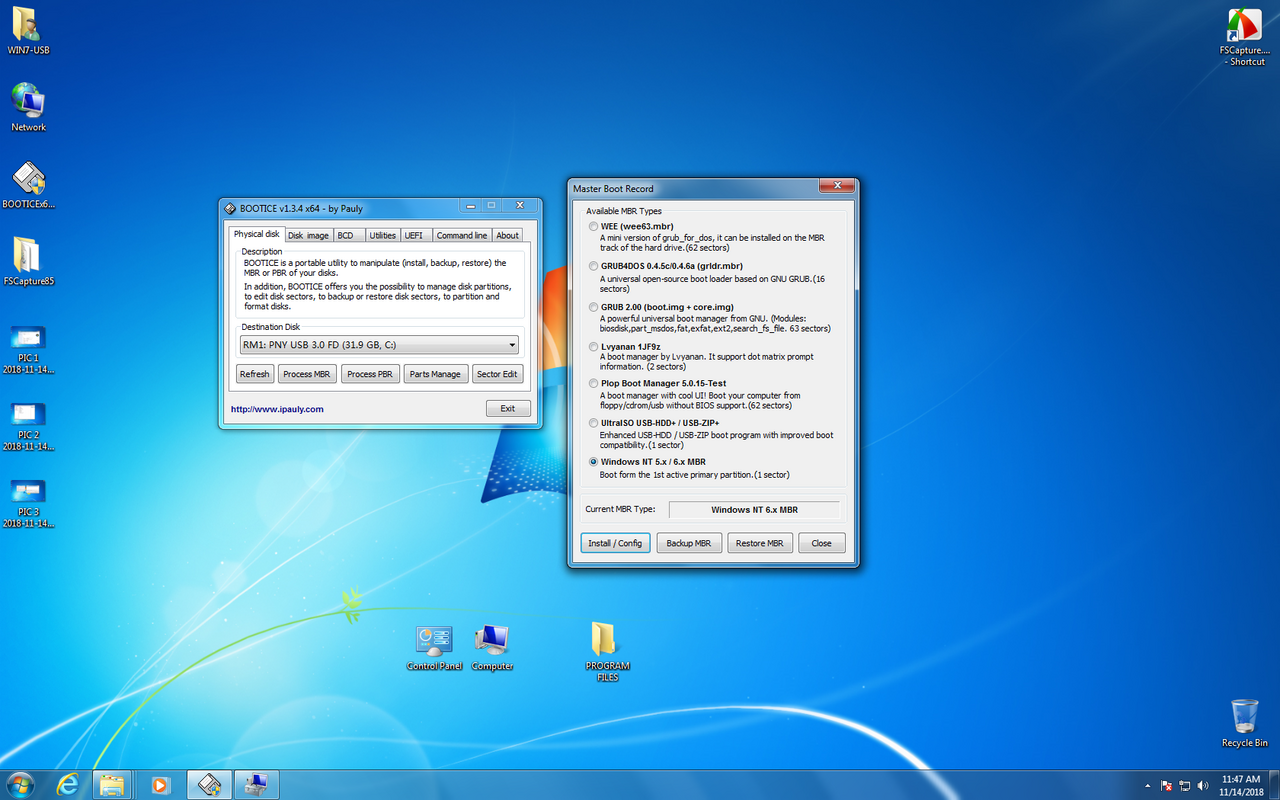Screen dimensions: 1280x800
Task: Click Install / Config button
Action: tap(615, 543)
